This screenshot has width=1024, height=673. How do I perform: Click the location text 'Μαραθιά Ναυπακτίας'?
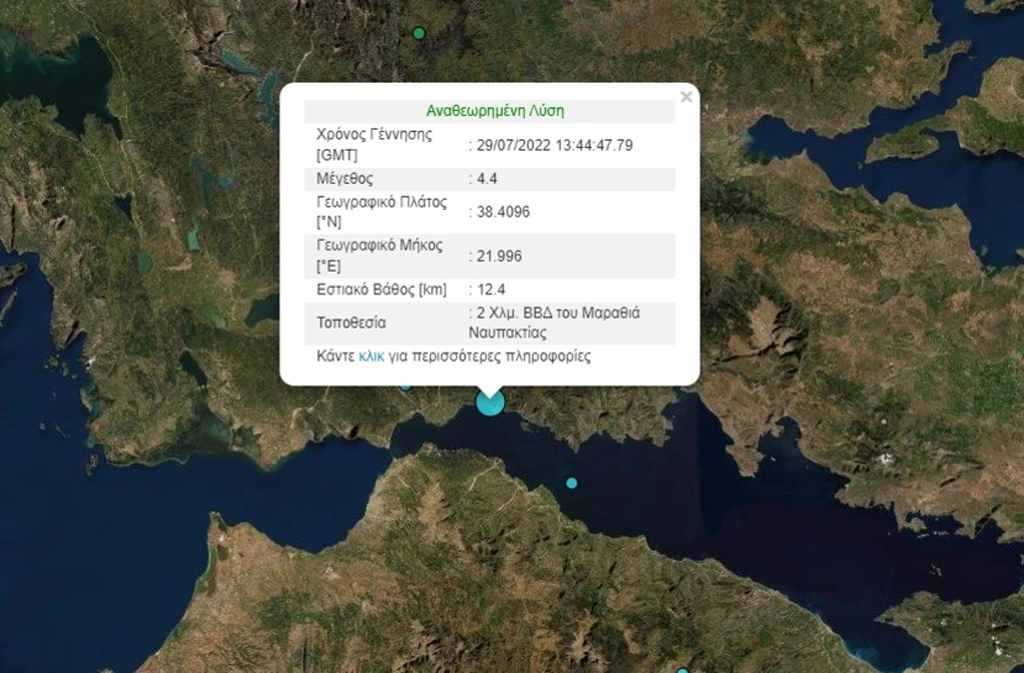click(554, 323)
